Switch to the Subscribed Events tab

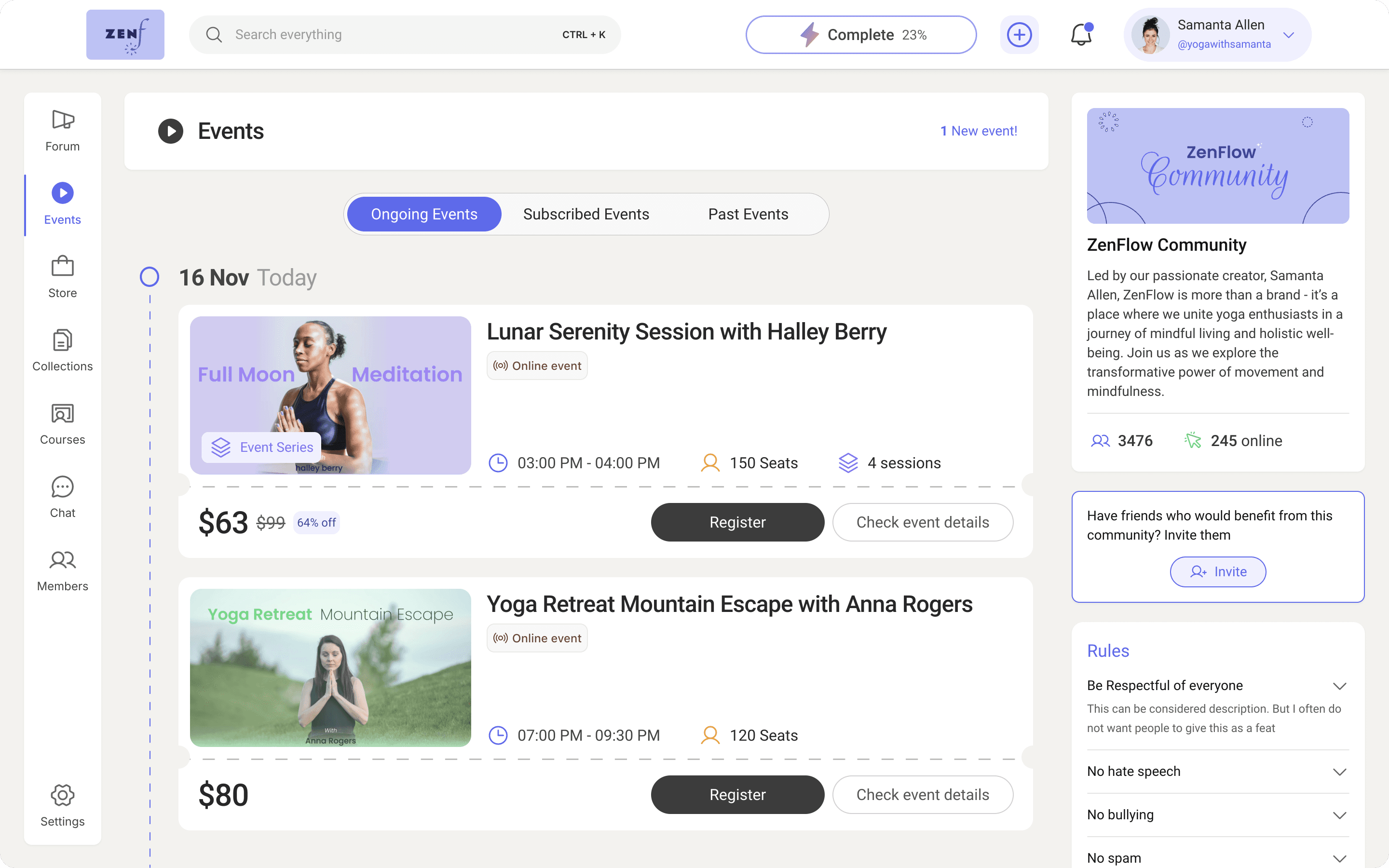(x=586, y=214)
